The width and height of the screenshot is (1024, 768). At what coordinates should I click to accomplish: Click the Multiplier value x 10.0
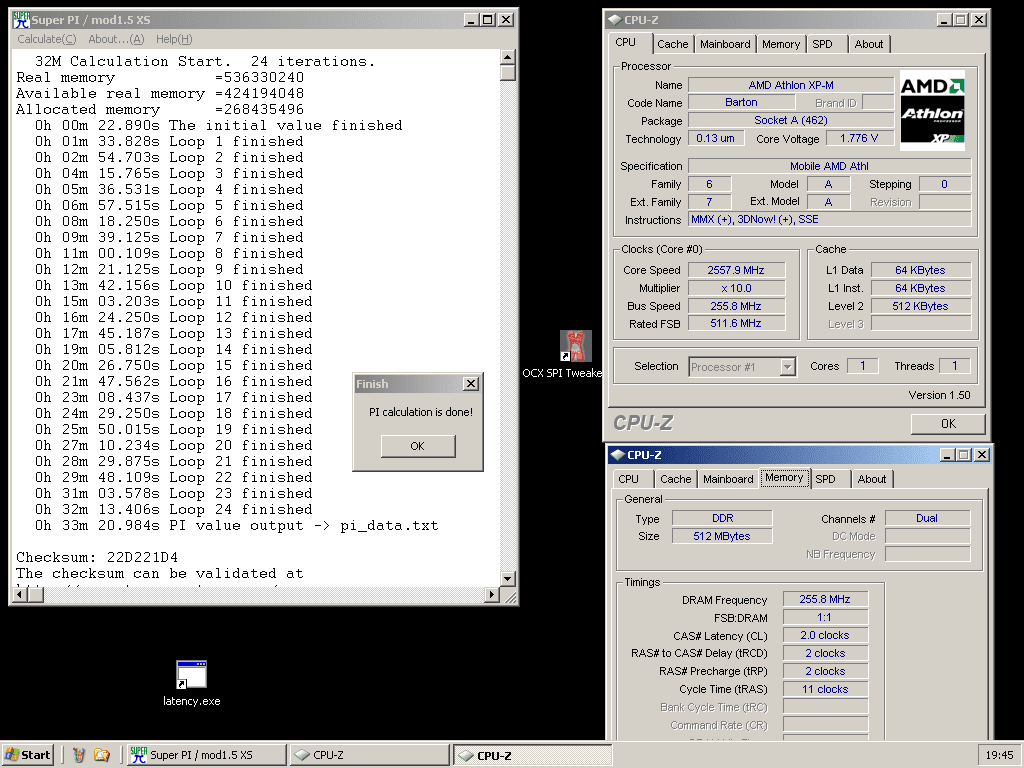736,288
